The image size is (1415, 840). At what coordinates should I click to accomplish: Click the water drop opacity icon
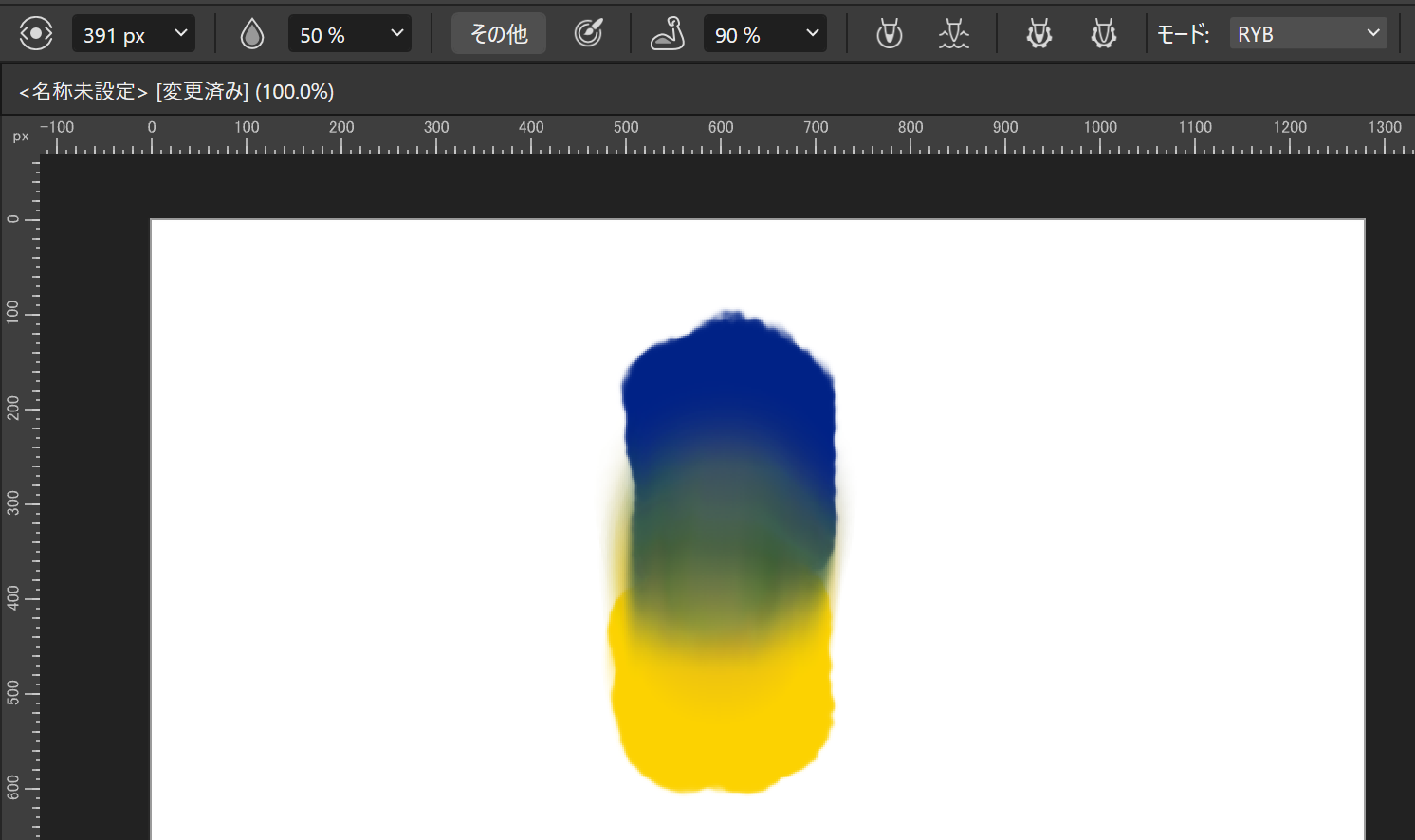tap(250, 32)
